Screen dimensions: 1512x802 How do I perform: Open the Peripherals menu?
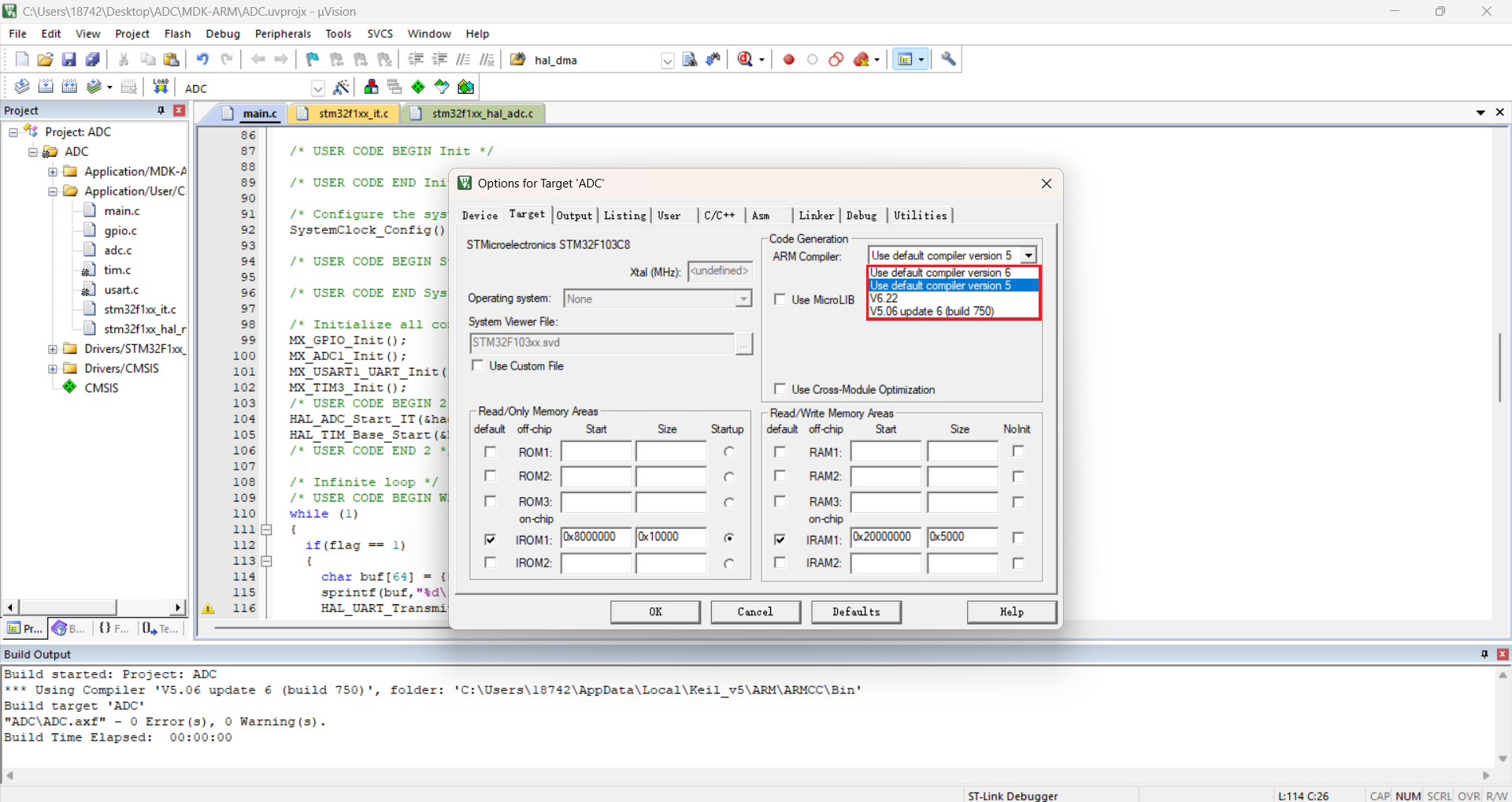[283, 34]
